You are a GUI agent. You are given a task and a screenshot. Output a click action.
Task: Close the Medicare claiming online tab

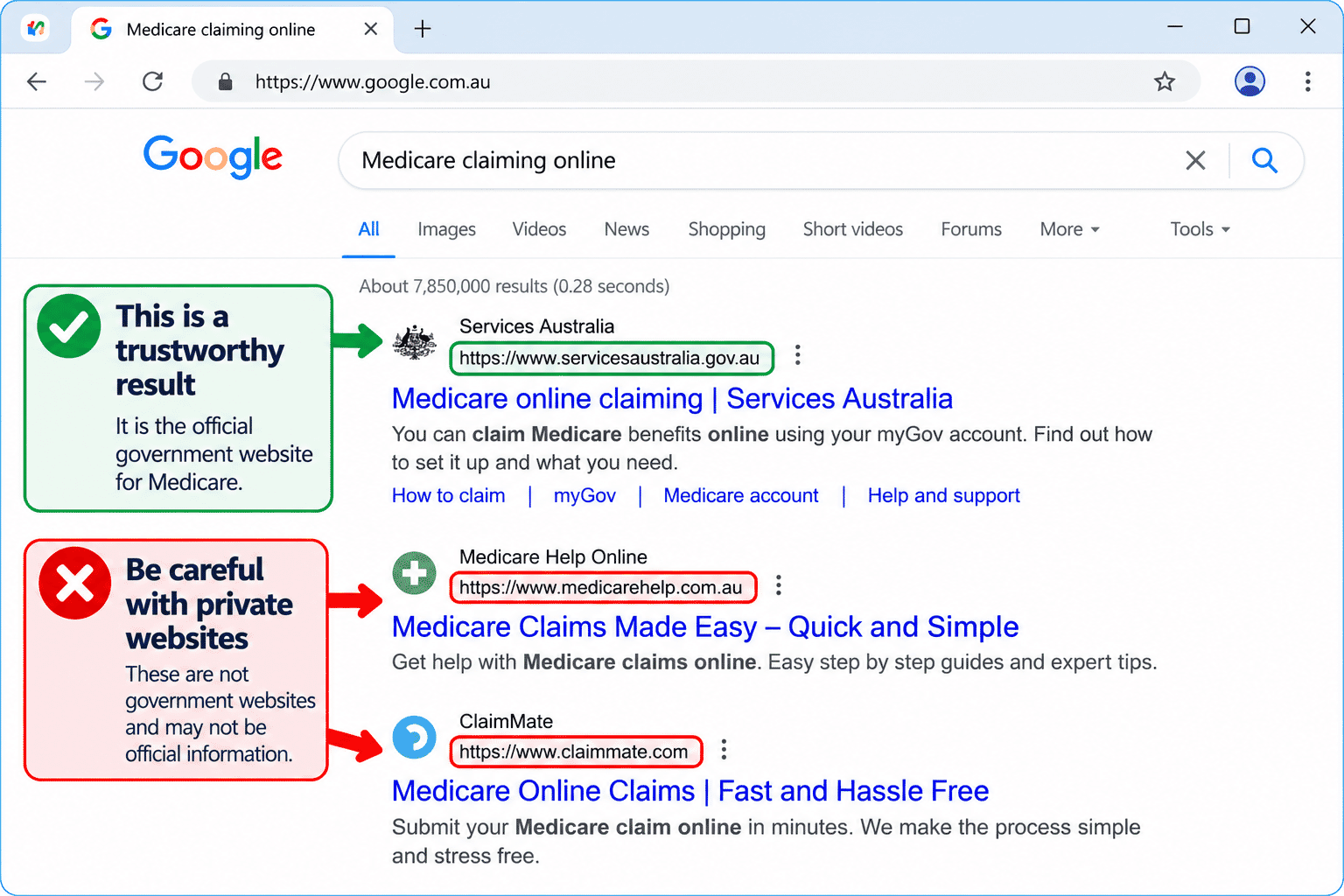[371, 29]
